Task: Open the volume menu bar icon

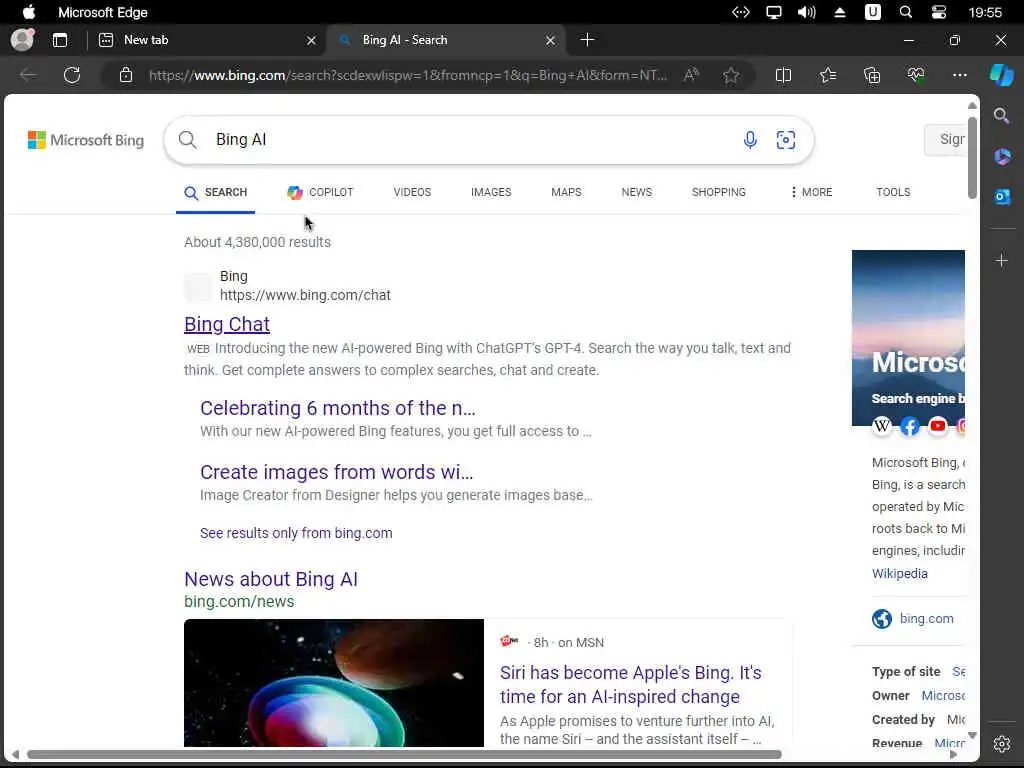Action: [x=807, y=12]
